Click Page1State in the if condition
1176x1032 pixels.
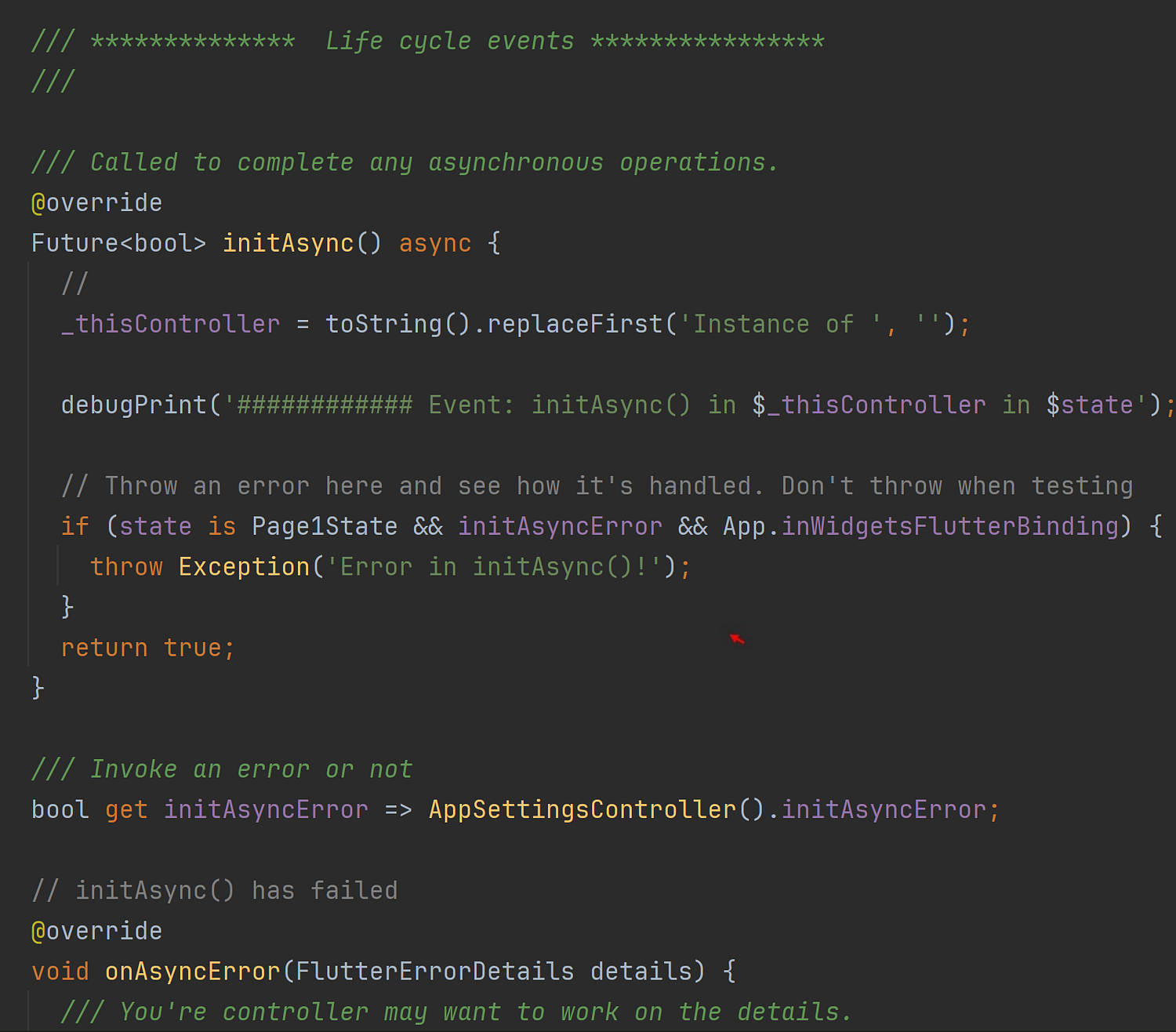coord(325,526)
